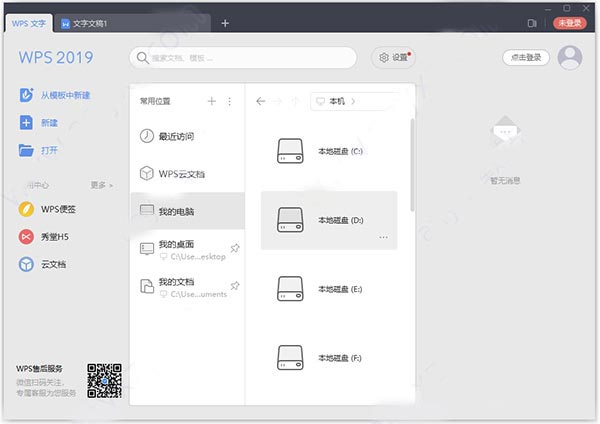The width and height of the screenshot is (600, 424).
Task: Click red 未登录 badge in title bar
Action: click(x=570, y=23)
